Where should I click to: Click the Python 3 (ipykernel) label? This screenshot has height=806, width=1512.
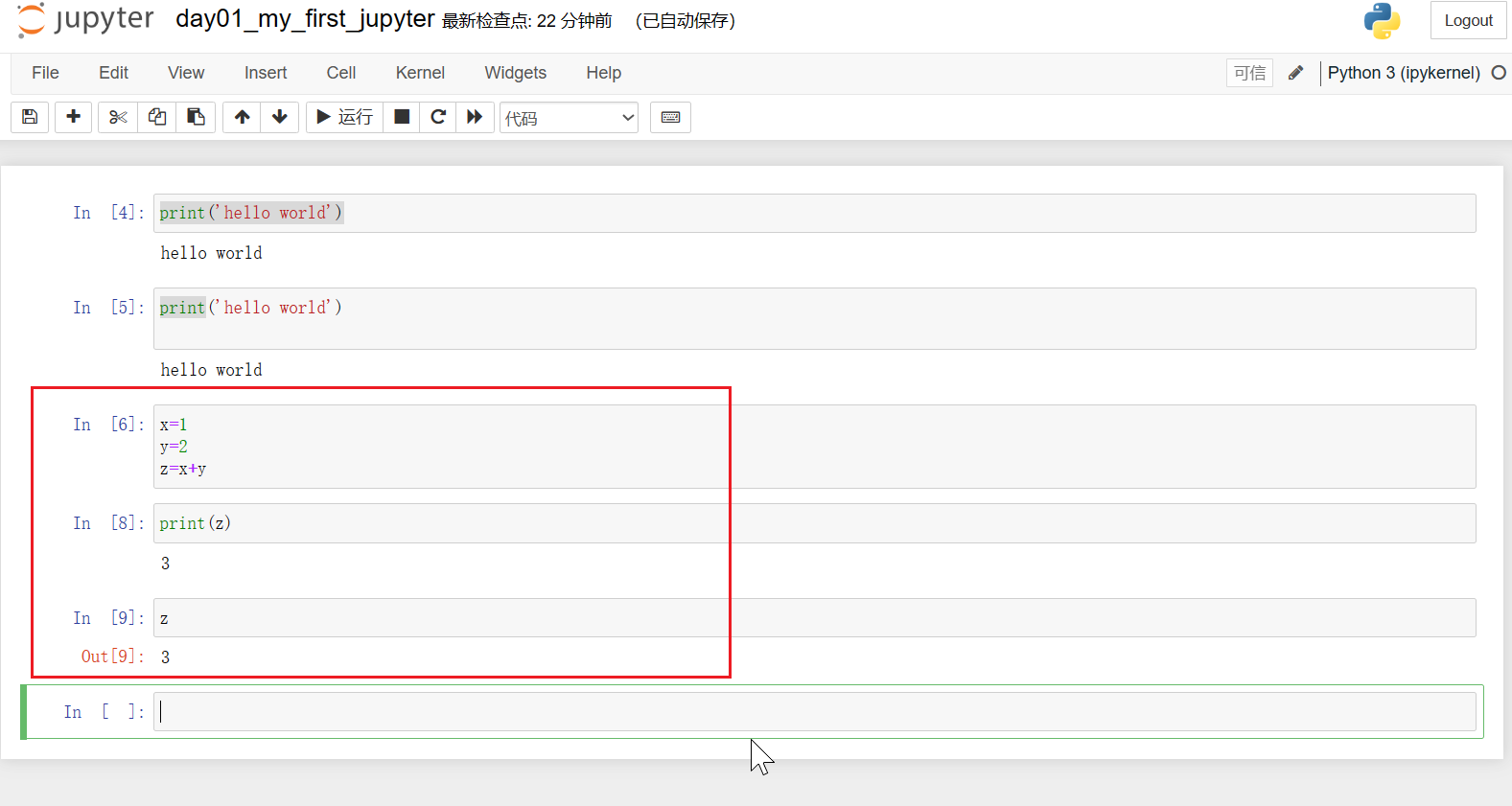tap(1404, 73)
